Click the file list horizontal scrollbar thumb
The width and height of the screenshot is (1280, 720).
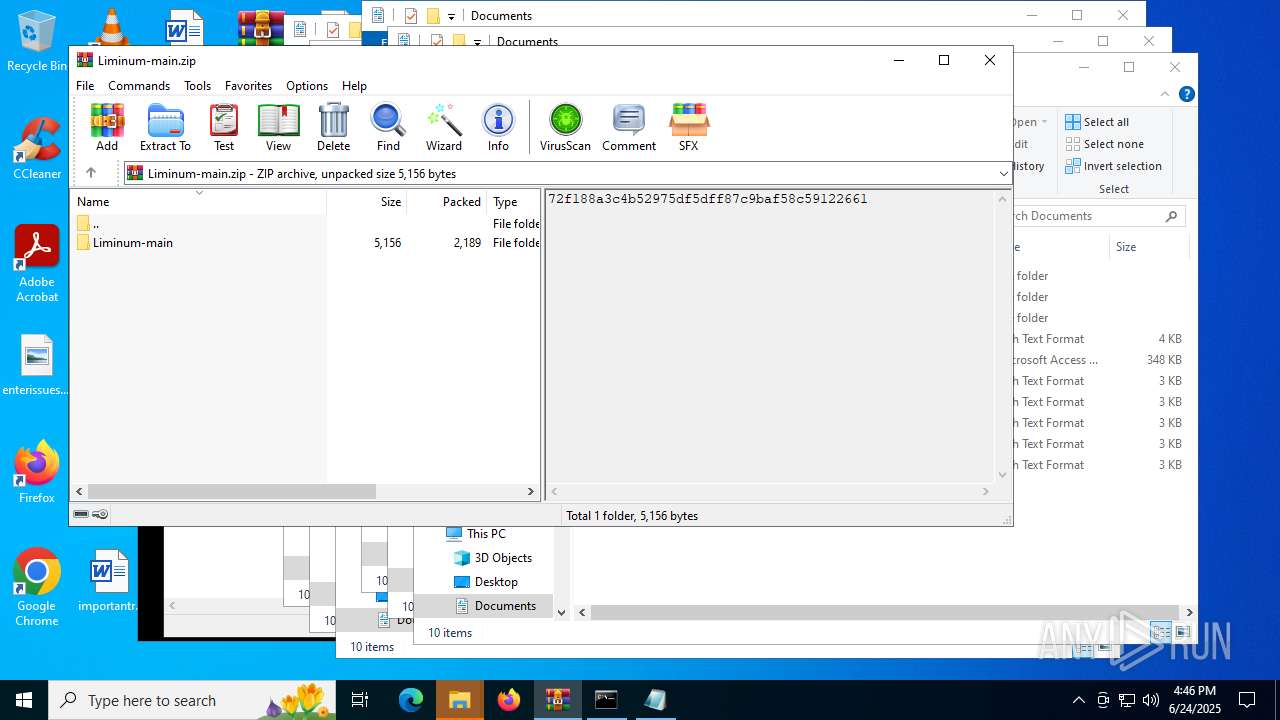pyautogui.click(x=231, y=491)
